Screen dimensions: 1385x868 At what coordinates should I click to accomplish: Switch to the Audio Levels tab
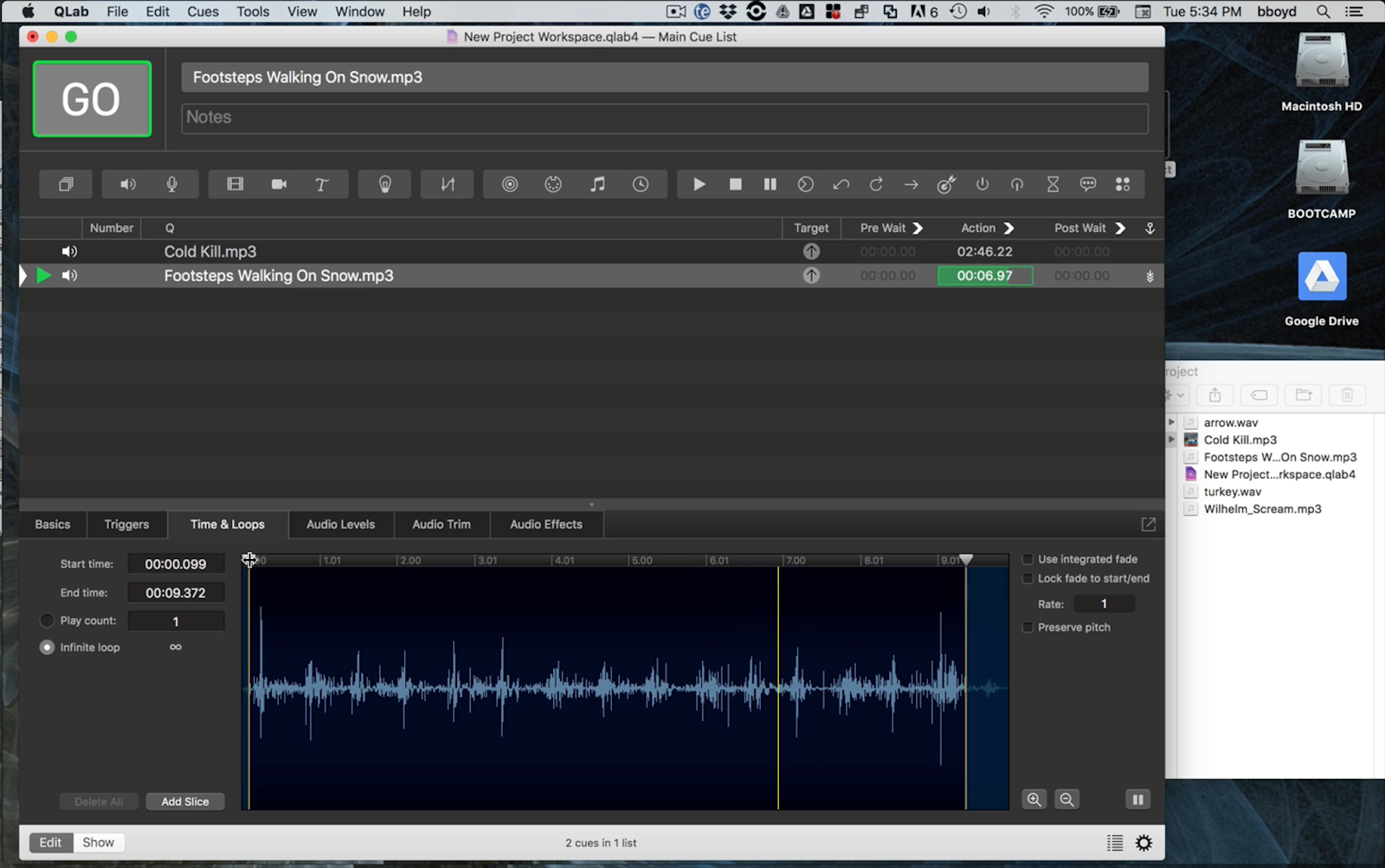[x=340, y=524]
